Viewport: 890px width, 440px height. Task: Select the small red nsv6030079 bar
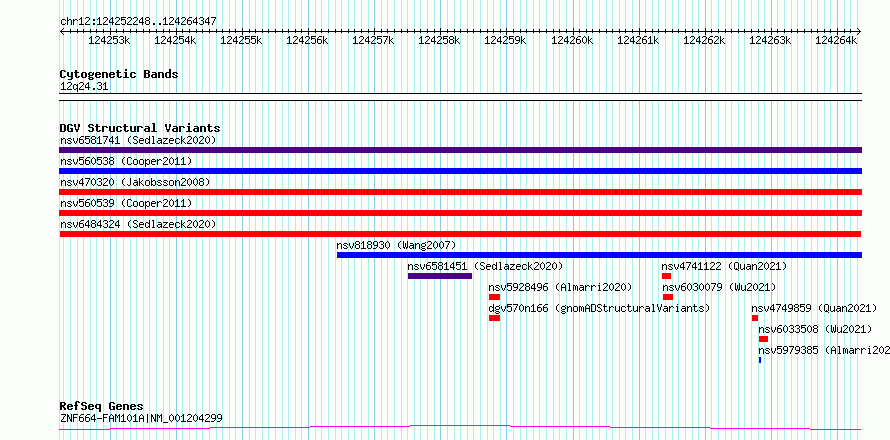(x=668, y=297)
